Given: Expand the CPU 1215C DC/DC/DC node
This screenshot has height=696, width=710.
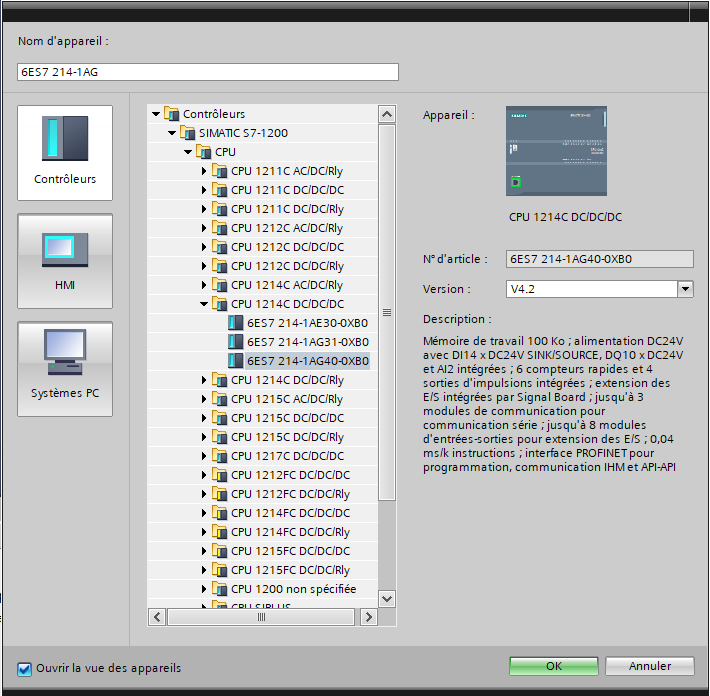Looking at the screenshot, I should tap(204, 418).
